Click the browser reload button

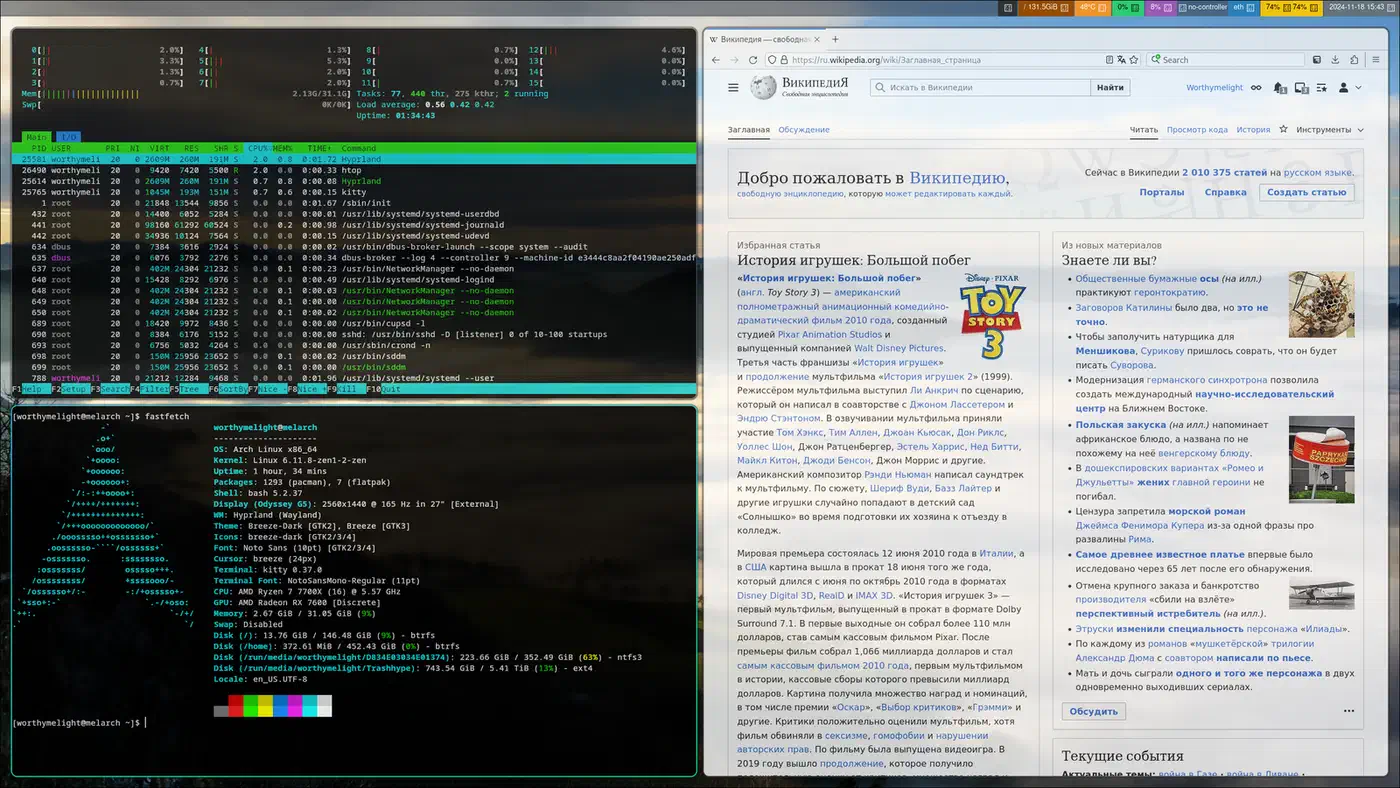tap(753, 60)
